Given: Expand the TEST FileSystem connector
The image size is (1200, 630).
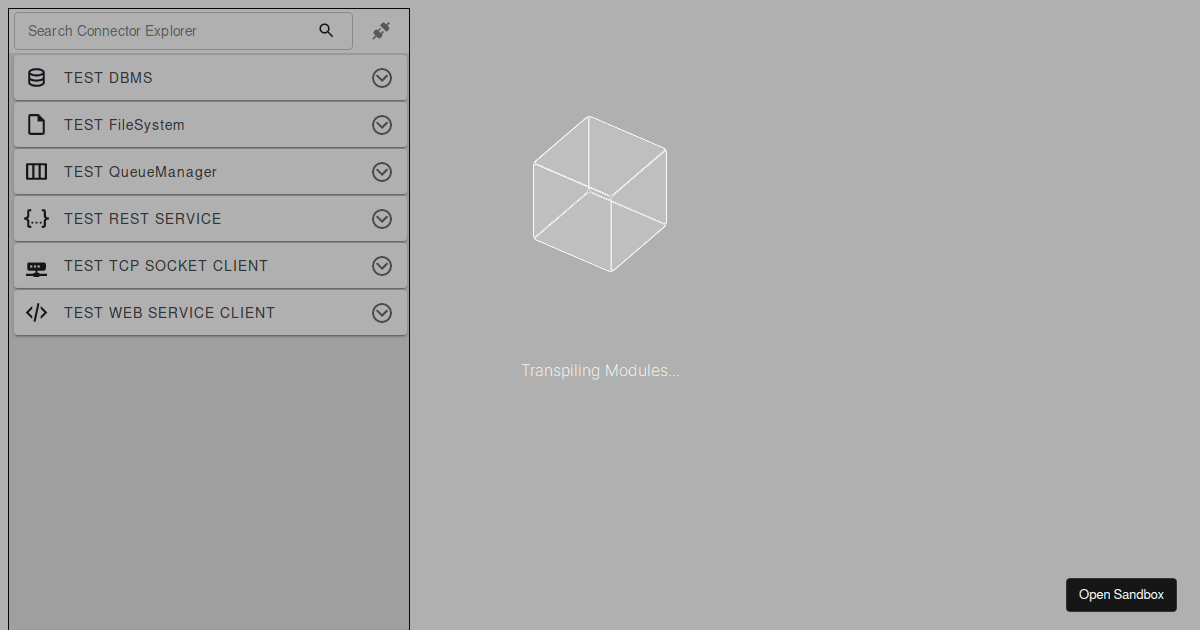Looking at the screenshot, I should click(x=382, y=124).
